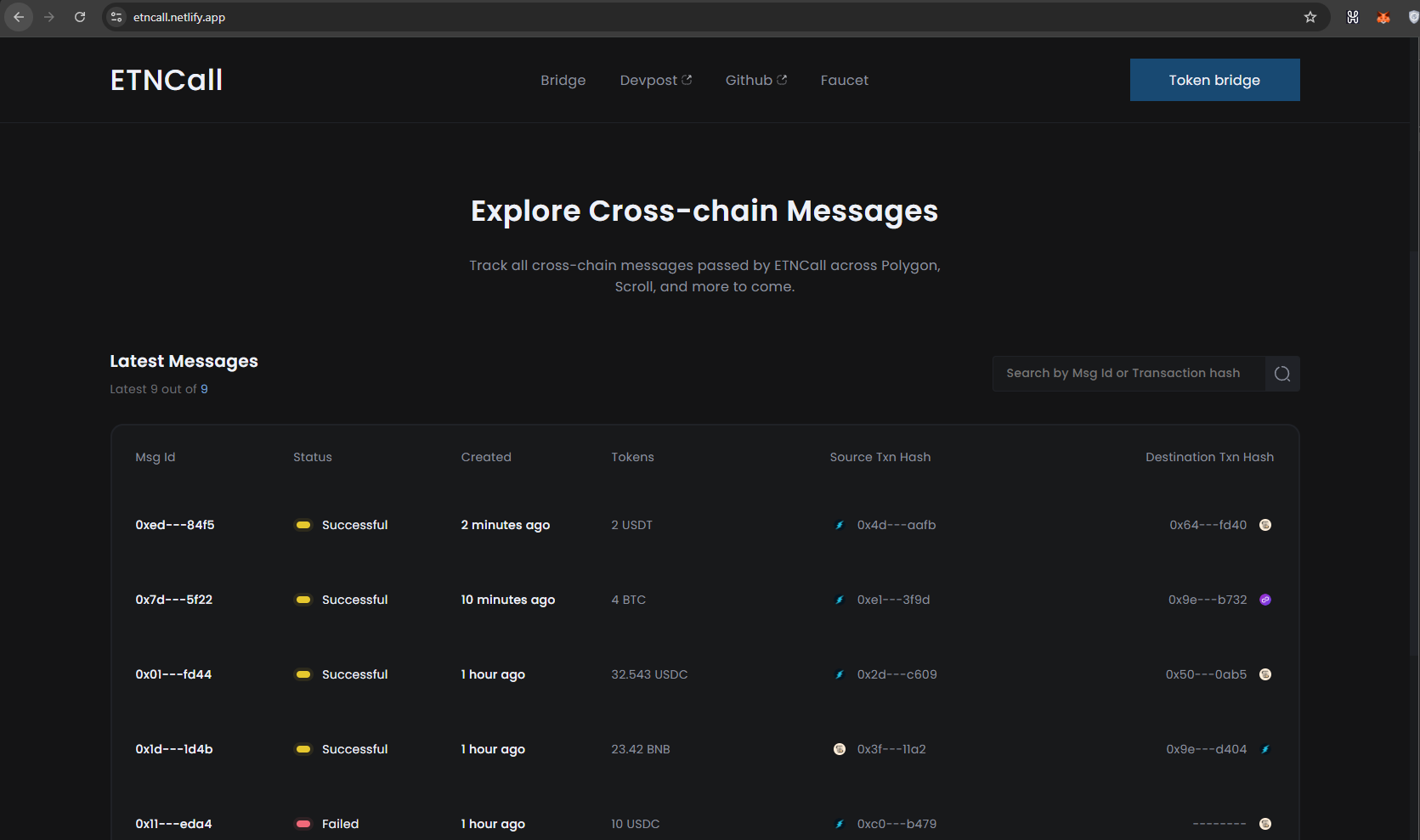Open source hash 0x2d---c609

point(897,674)
